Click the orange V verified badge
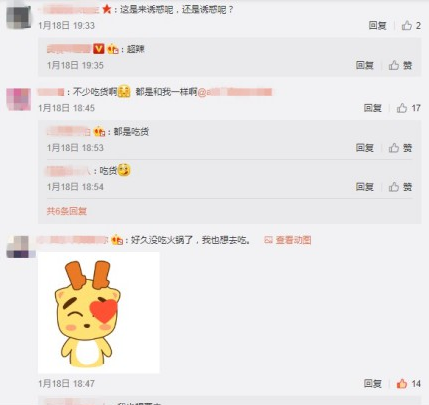Viewport: 429px width, 405px height. 99,49
